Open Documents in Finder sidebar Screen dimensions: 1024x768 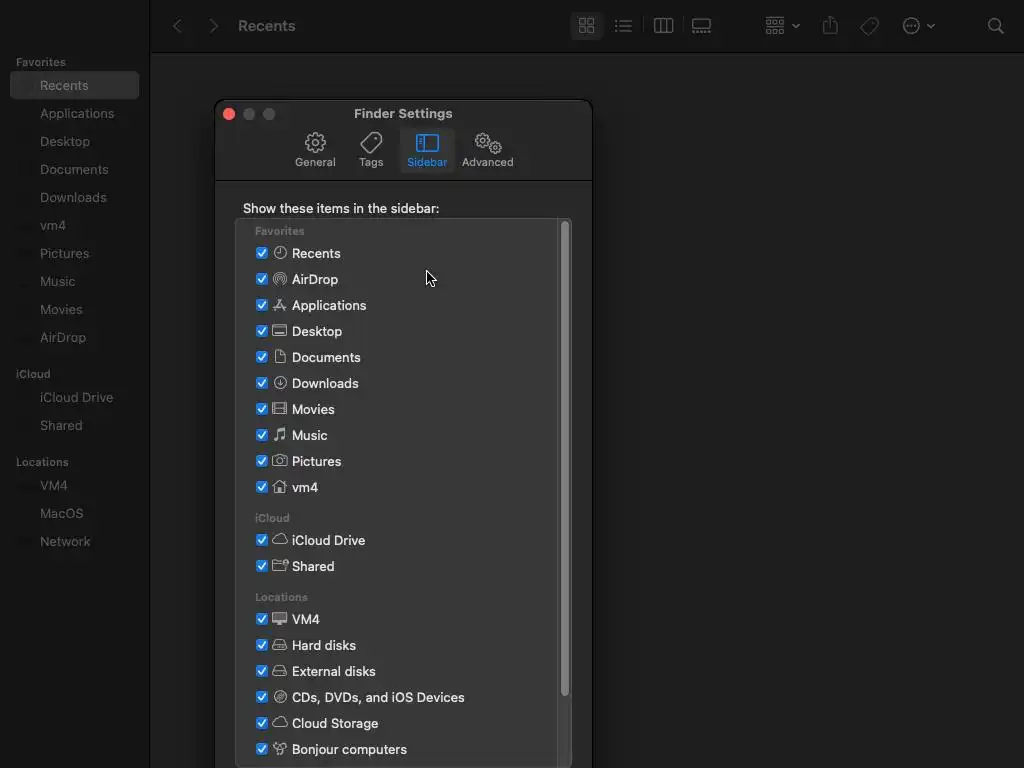[74, 170]
